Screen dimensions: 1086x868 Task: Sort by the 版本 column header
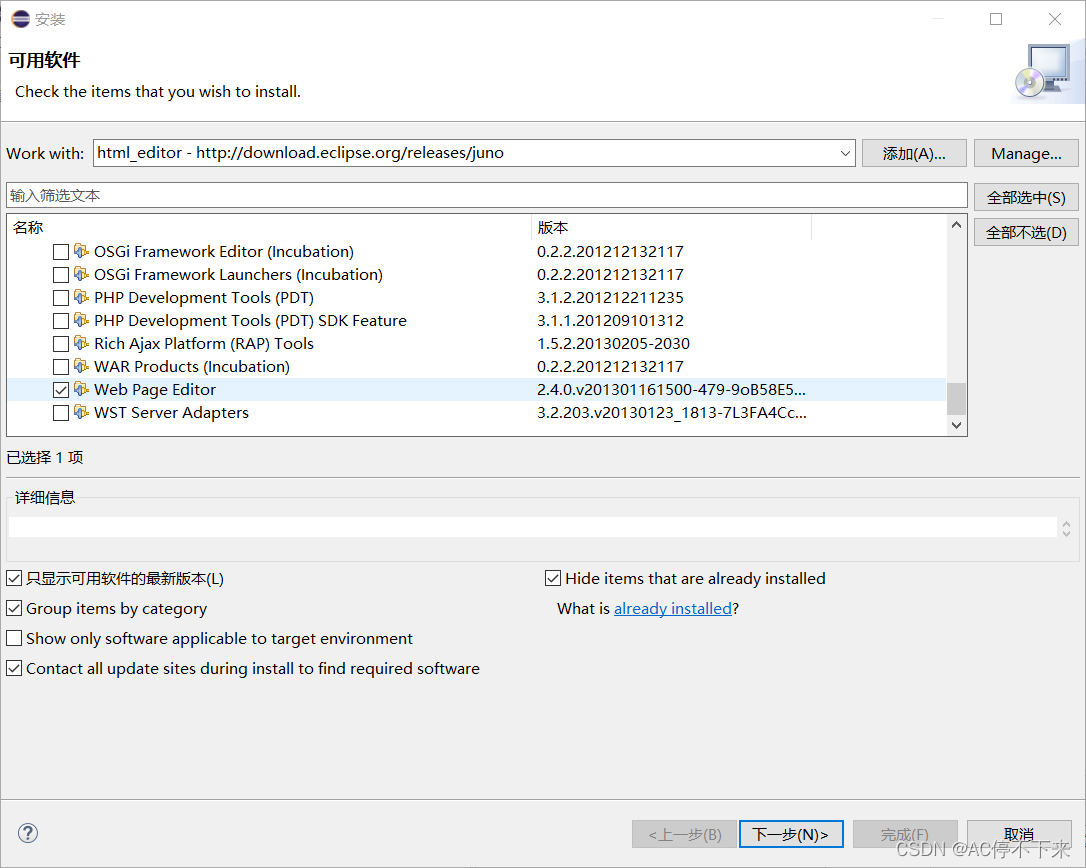tap(671, 227)
